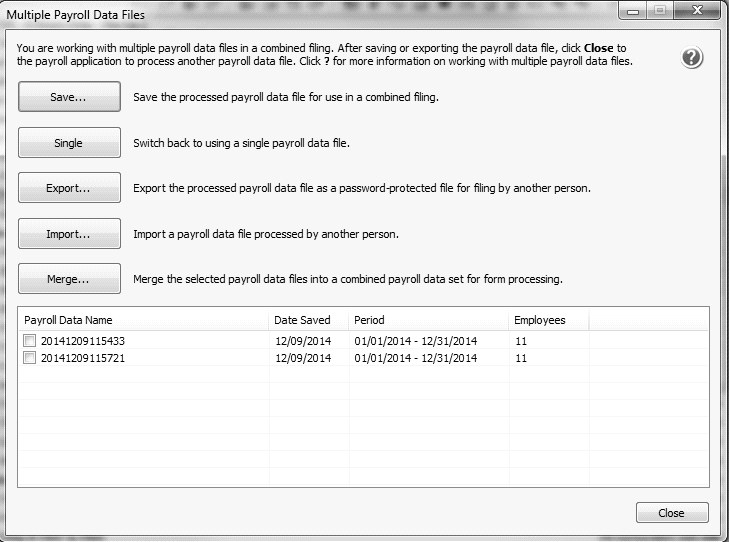
Task: Switch back using the Single button
Action: pyautogui.click(x=69, y=143)
